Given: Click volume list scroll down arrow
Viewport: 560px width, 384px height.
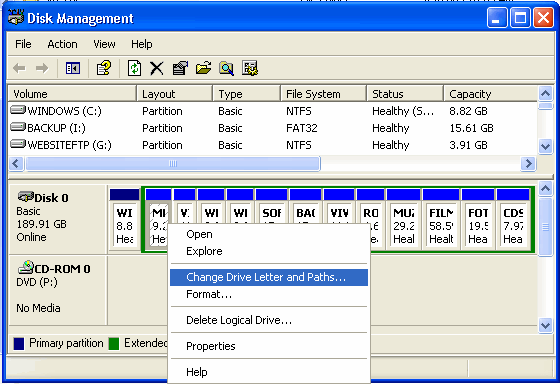Looking at the screenshot, I should pyautogui.click(x=545, y=146).
